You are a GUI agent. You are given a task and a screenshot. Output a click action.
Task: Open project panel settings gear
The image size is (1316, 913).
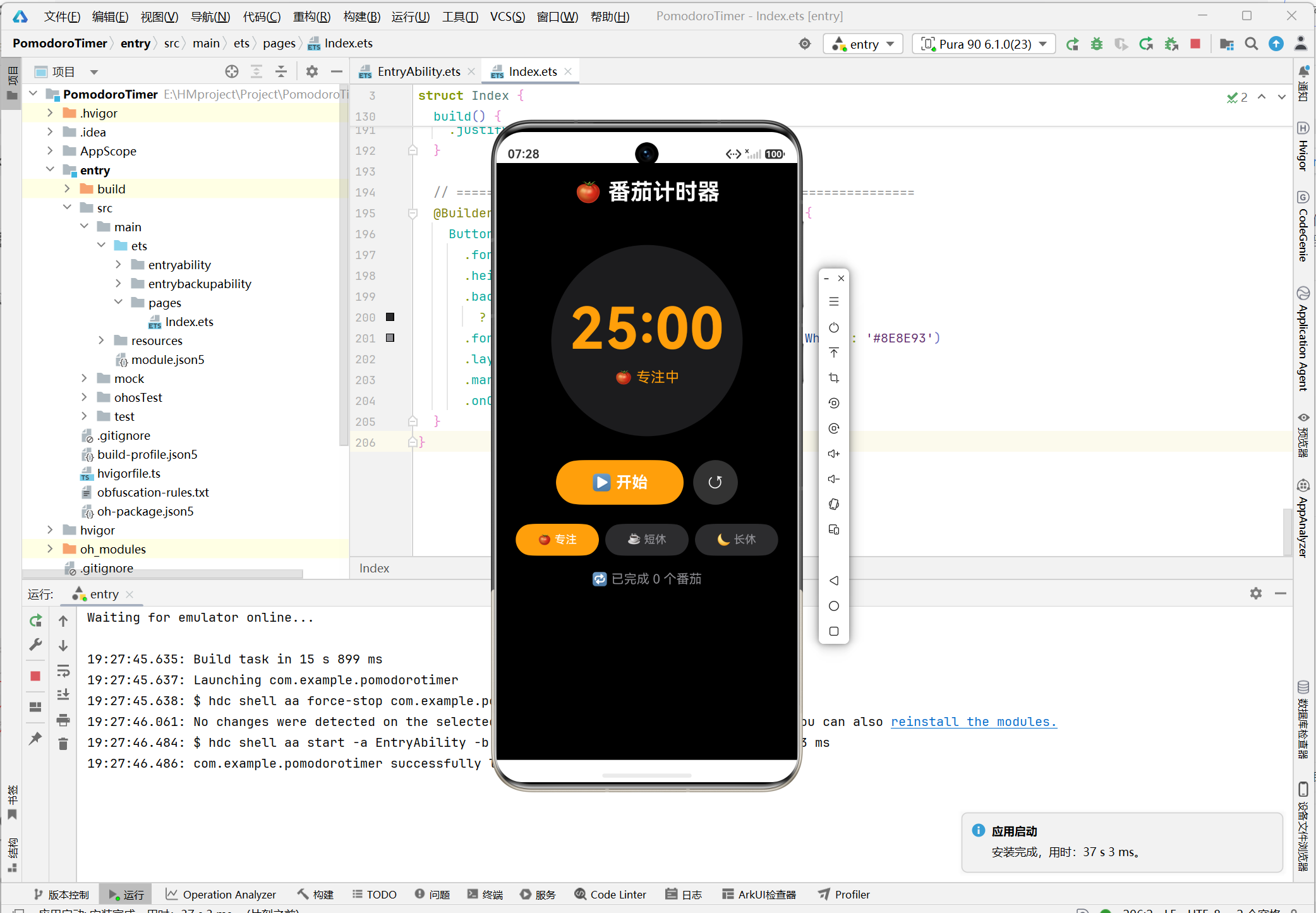pos(312,71)
